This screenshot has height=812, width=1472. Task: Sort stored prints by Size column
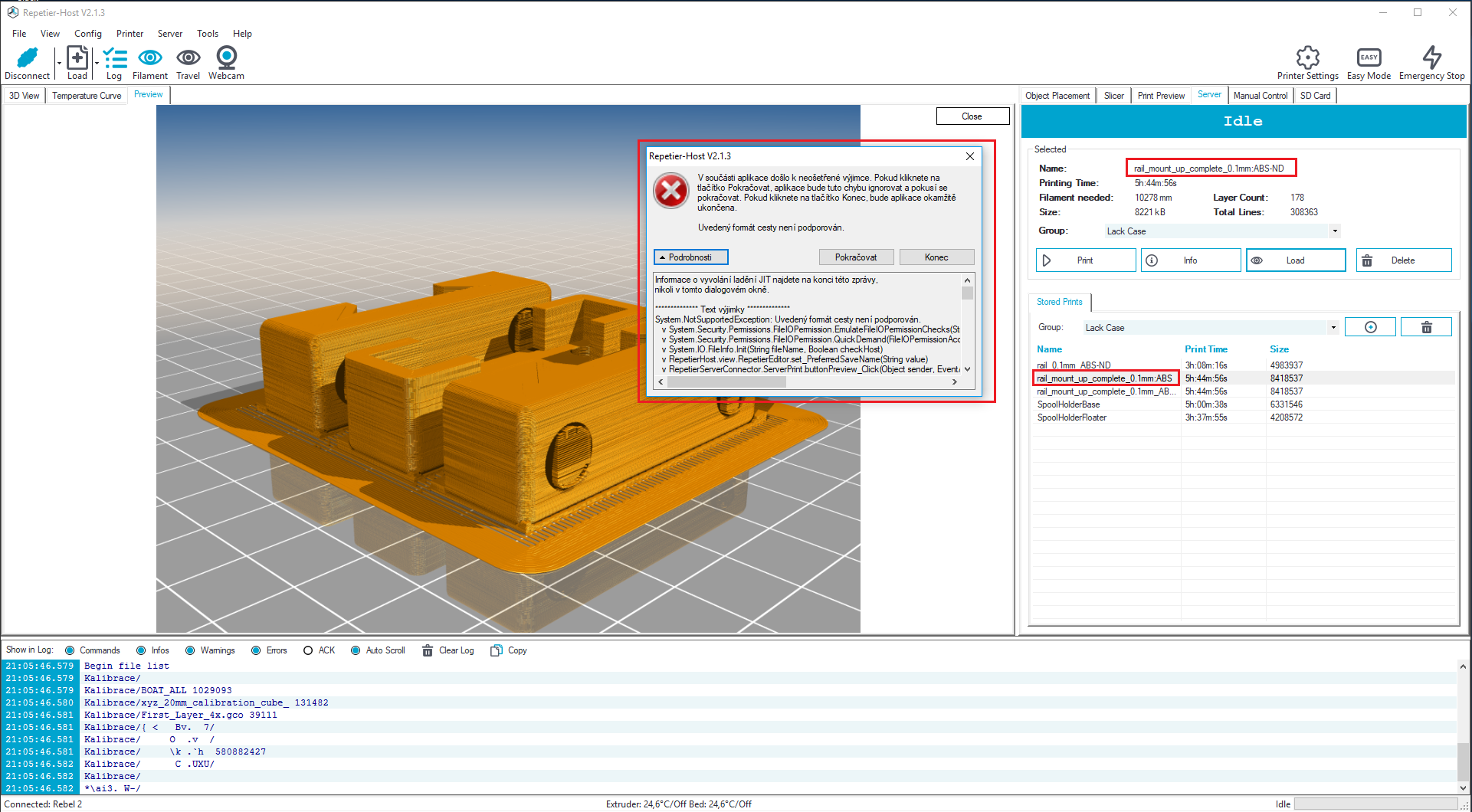(x=1279, y=349)
